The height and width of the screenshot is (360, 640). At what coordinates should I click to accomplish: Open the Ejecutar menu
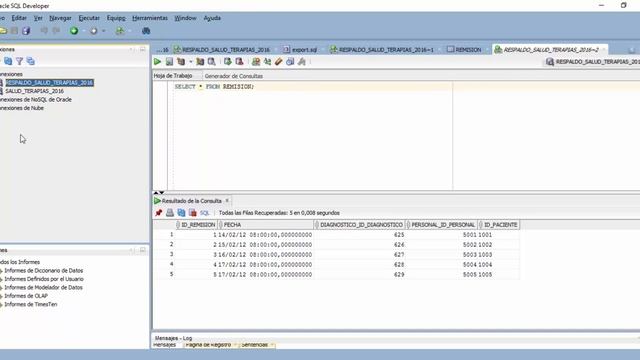pyautogui.click(x=89, y=18)
